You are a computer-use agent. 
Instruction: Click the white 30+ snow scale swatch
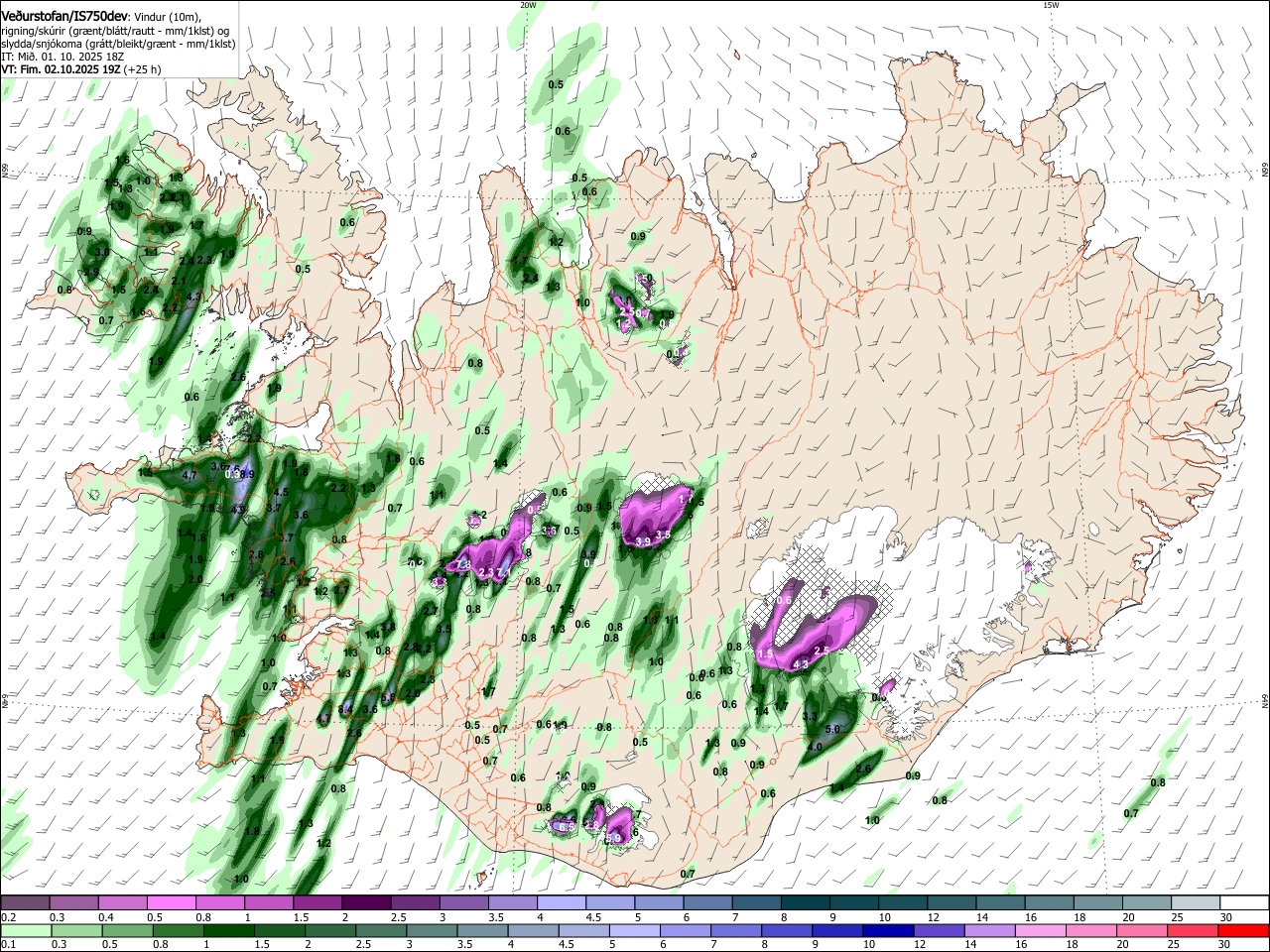coord(1243,902)
